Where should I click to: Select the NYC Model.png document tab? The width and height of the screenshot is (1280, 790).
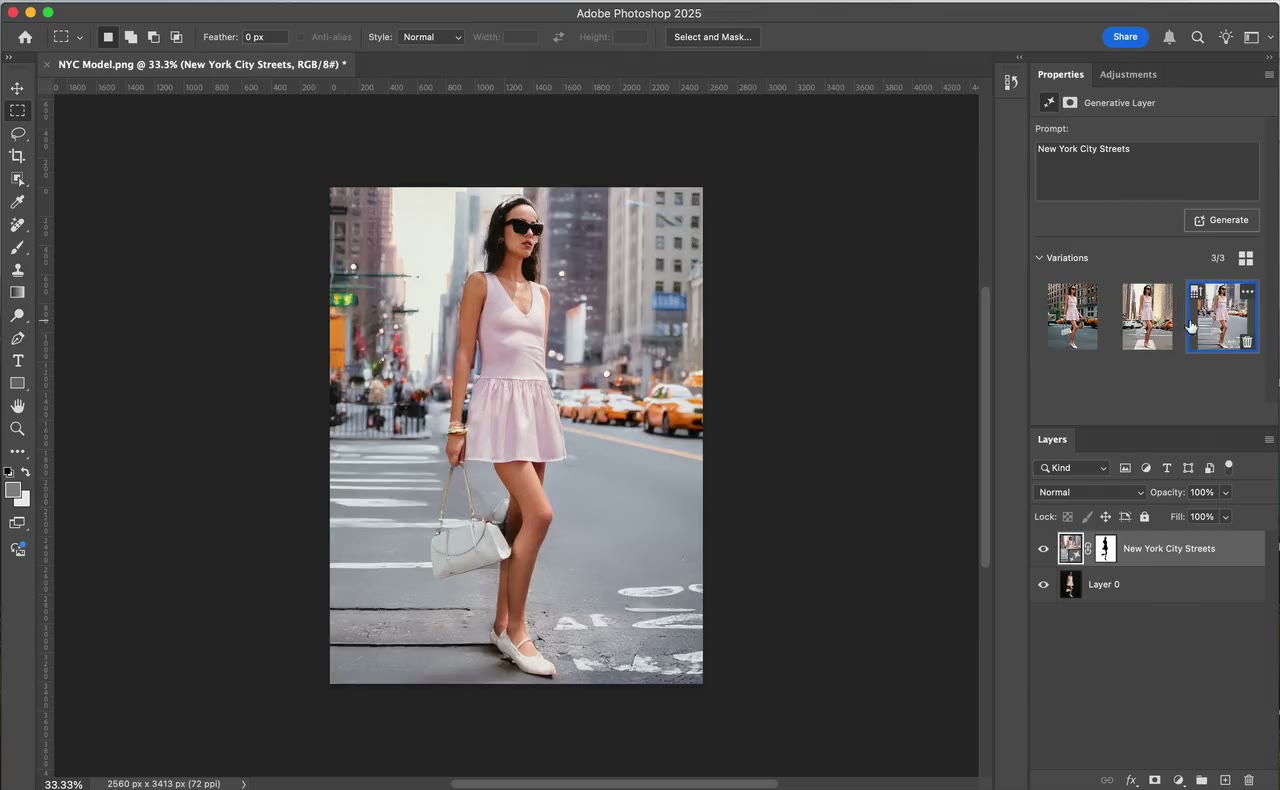point(202,64)
